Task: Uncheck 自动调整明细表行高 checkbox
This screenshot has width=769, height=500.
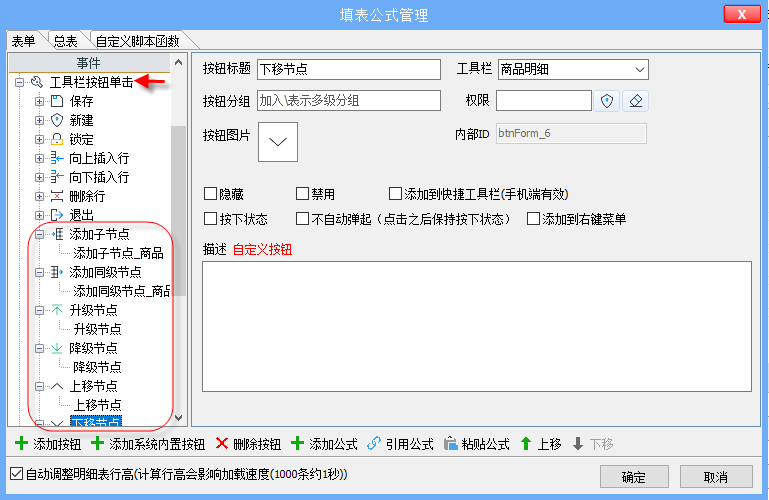Action: 16,474
